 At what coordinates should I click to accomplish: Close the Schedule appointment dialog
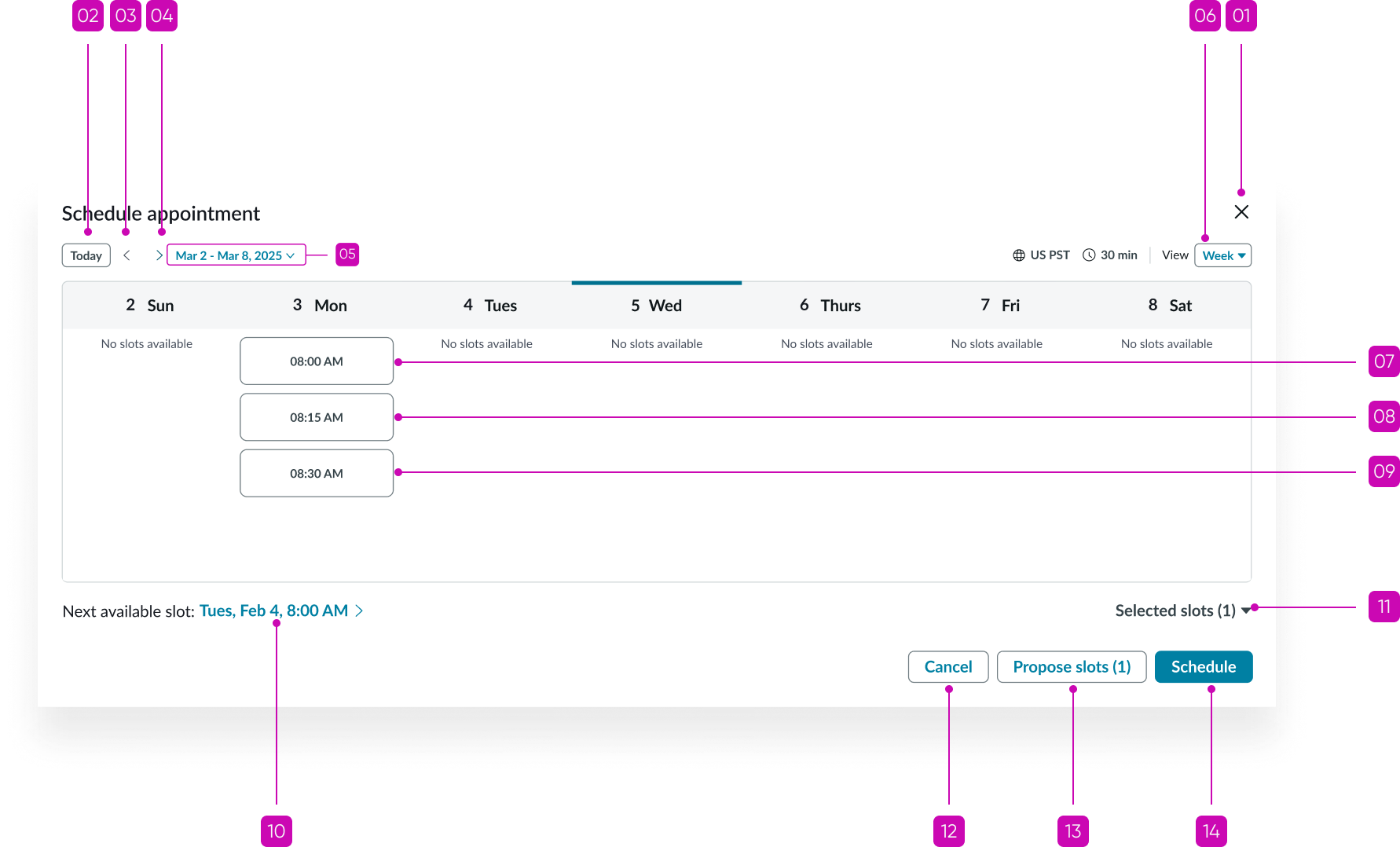pyautogui.click(x=1241, y=212)
